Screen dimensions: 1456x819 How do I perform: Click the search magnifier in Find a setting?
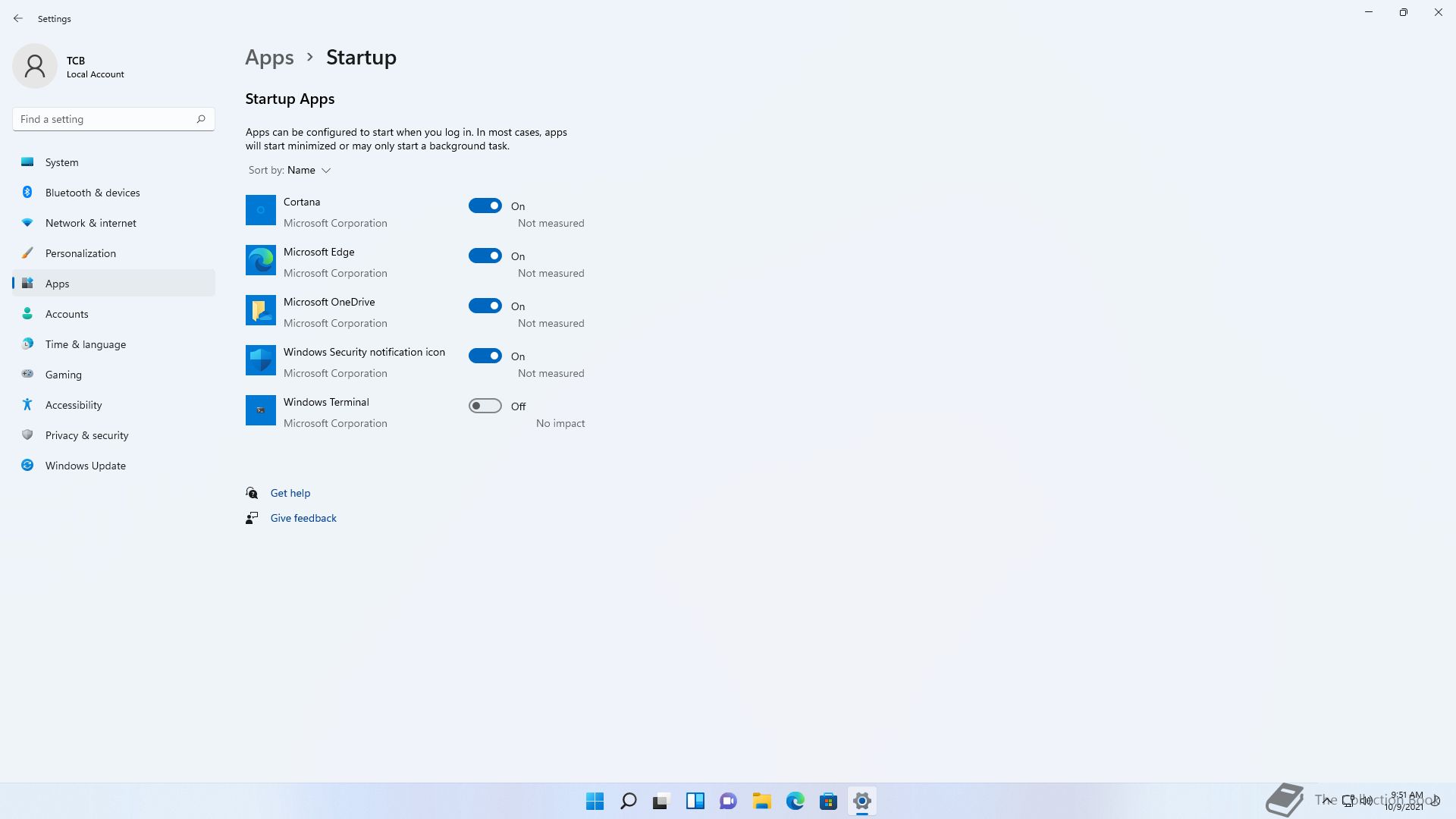(201, 119)
